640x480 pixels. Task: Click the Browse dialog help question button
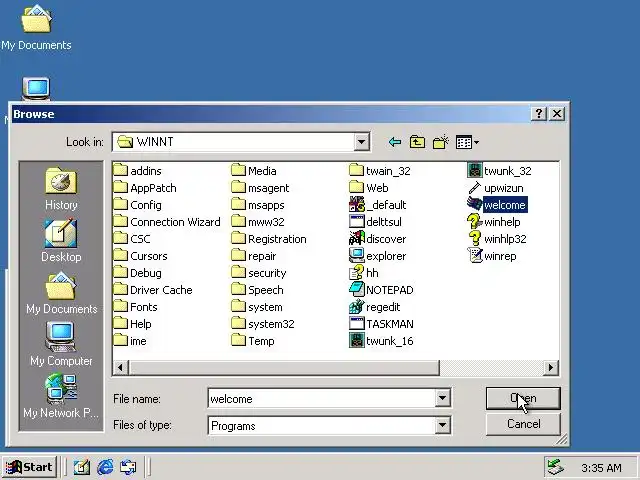pos(539,113)
